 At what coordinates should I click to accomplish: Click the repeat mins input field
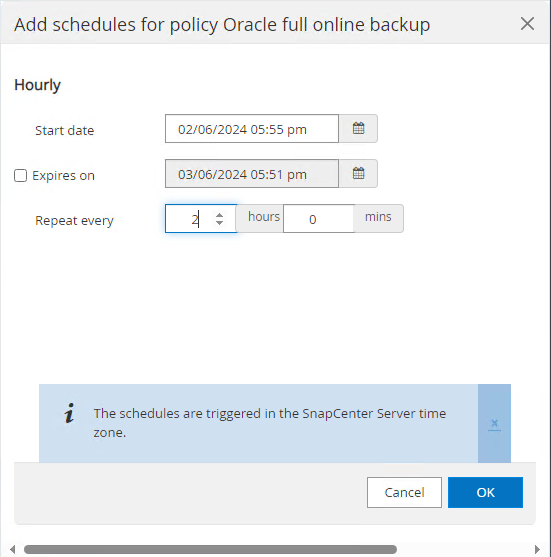[318, 219]
